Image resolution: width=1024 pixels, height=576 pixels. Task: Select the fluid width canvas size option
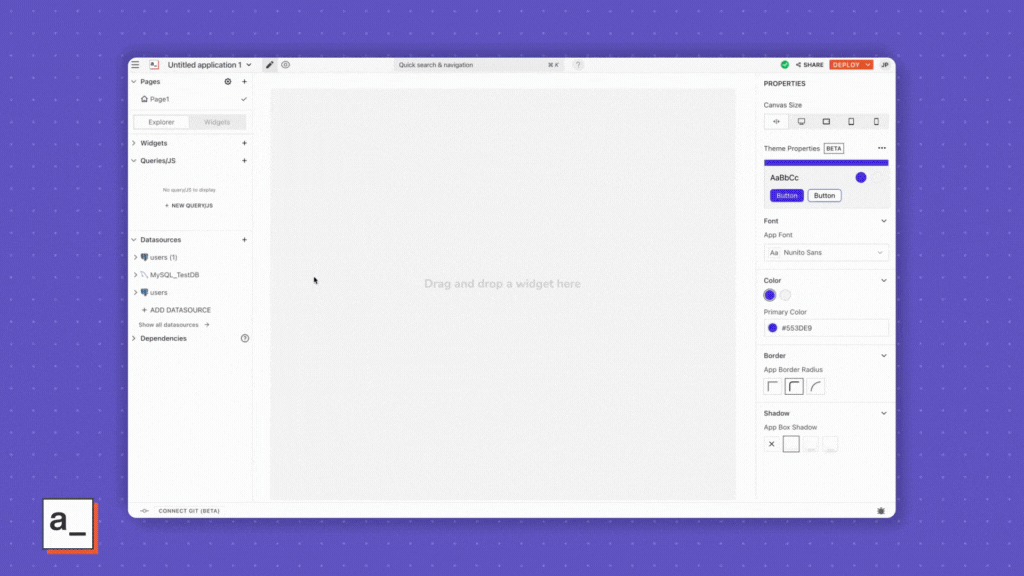[x=777, y=121]
